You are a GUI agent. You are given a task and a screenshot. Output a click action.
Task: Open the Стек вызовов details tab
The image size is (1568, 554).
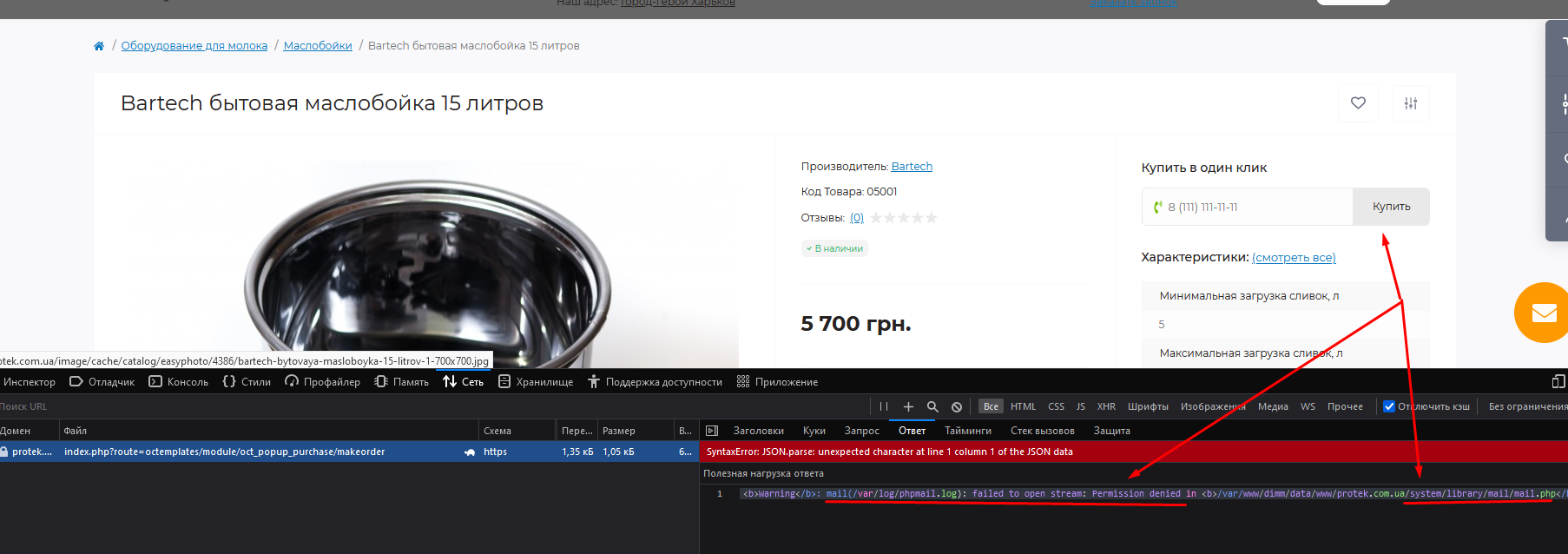[1043, 431]
